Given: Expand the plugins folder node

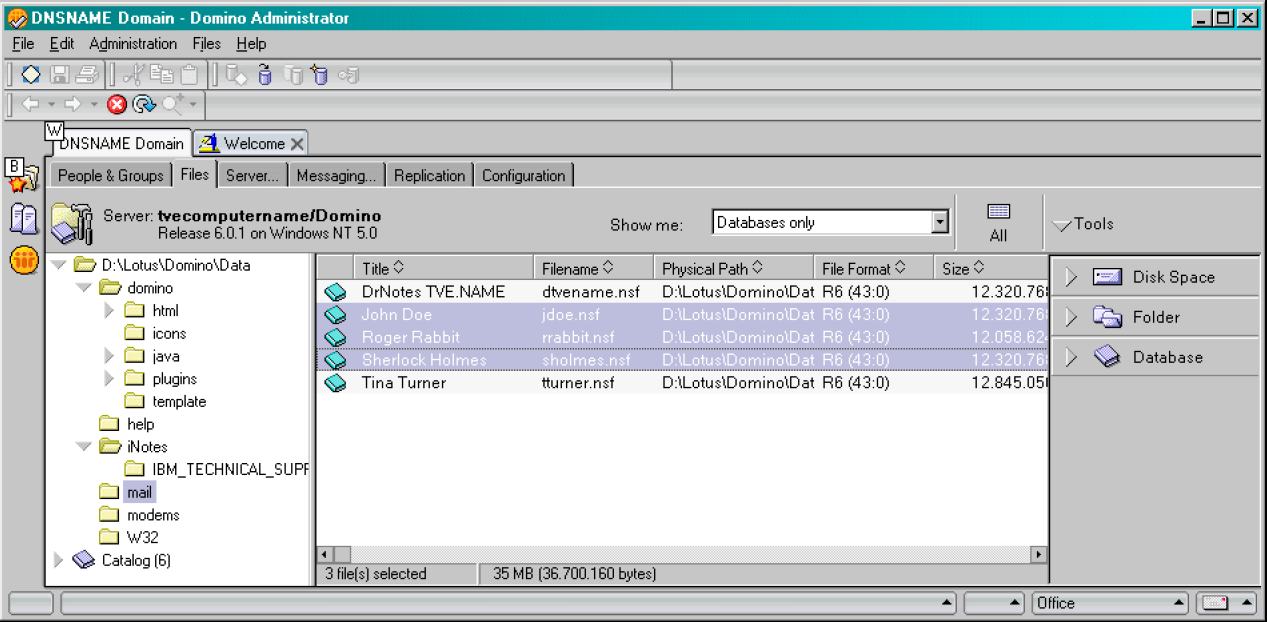Looking at the screenshot, I should [x=109, y=379].
